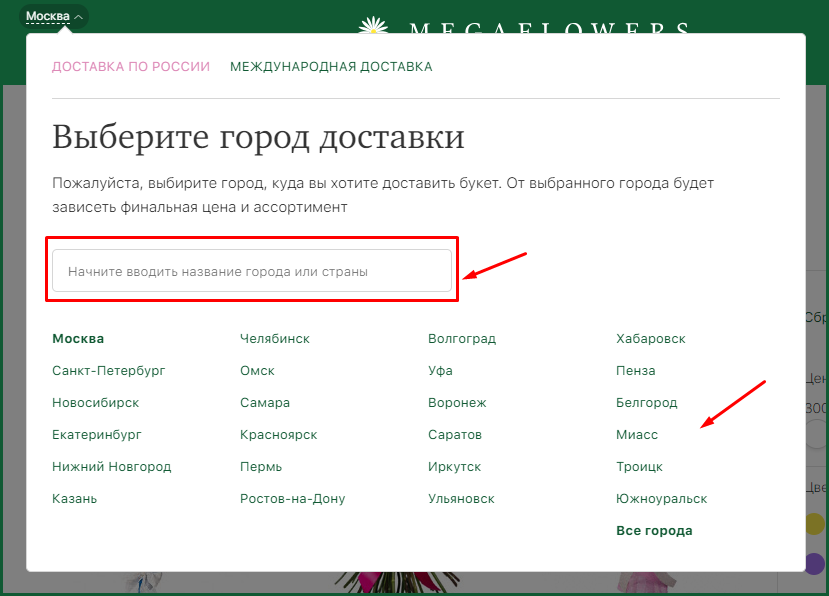The width and height of the screenshot is (829, 596).
Task: Select the purple color swatch filter
Action: [815, 564]
